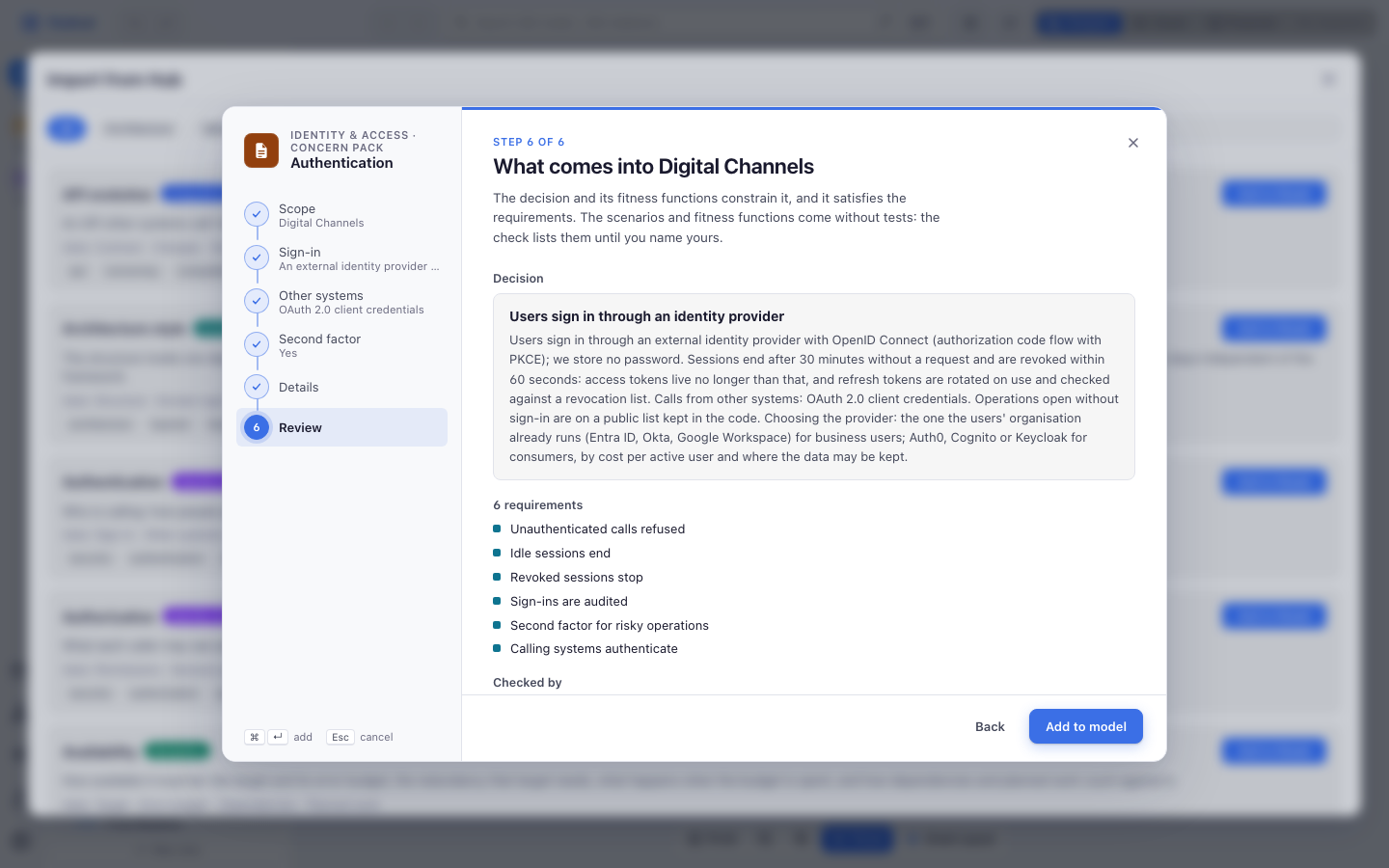Click the Esc key hint
The image size is (1389, 868).
tap(340, 737)
